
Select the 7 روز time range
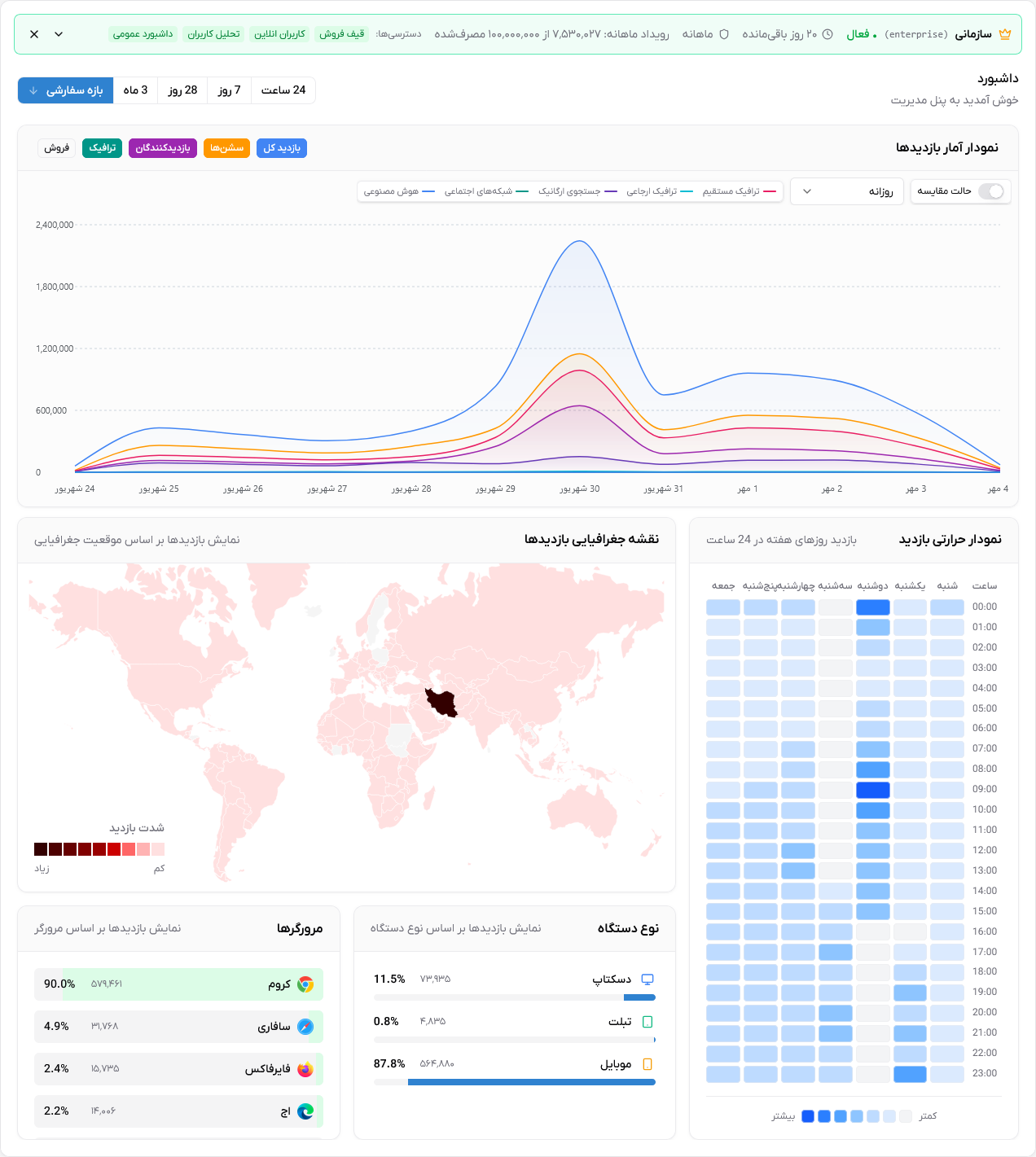point(230,90)
